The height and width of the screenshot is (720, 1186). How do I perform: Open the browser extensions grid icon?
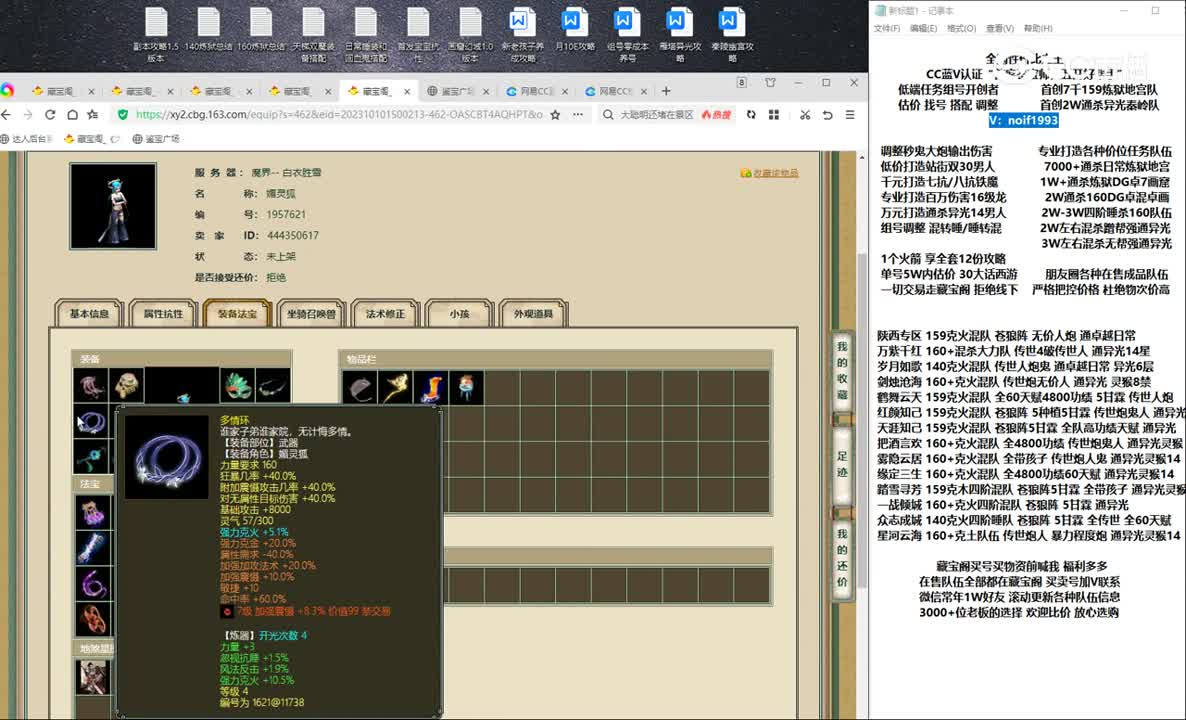[x=774, y=115]
